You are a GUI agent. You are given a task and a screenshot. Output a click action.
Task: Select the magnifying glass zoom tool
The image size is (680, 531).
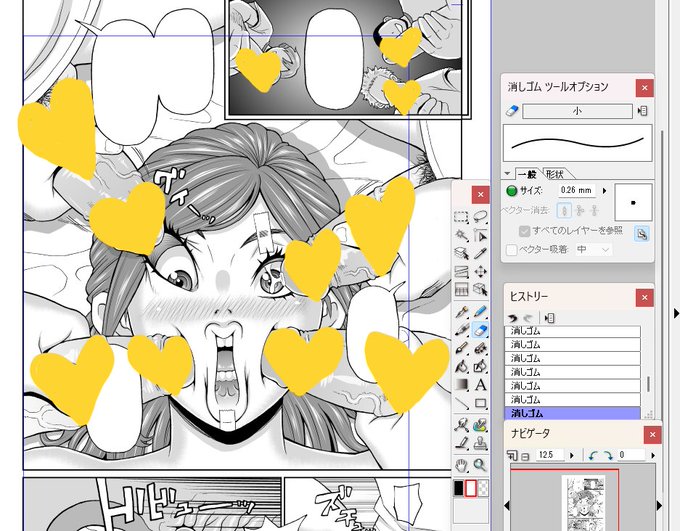pyautogui.click(x=480, y=465)
